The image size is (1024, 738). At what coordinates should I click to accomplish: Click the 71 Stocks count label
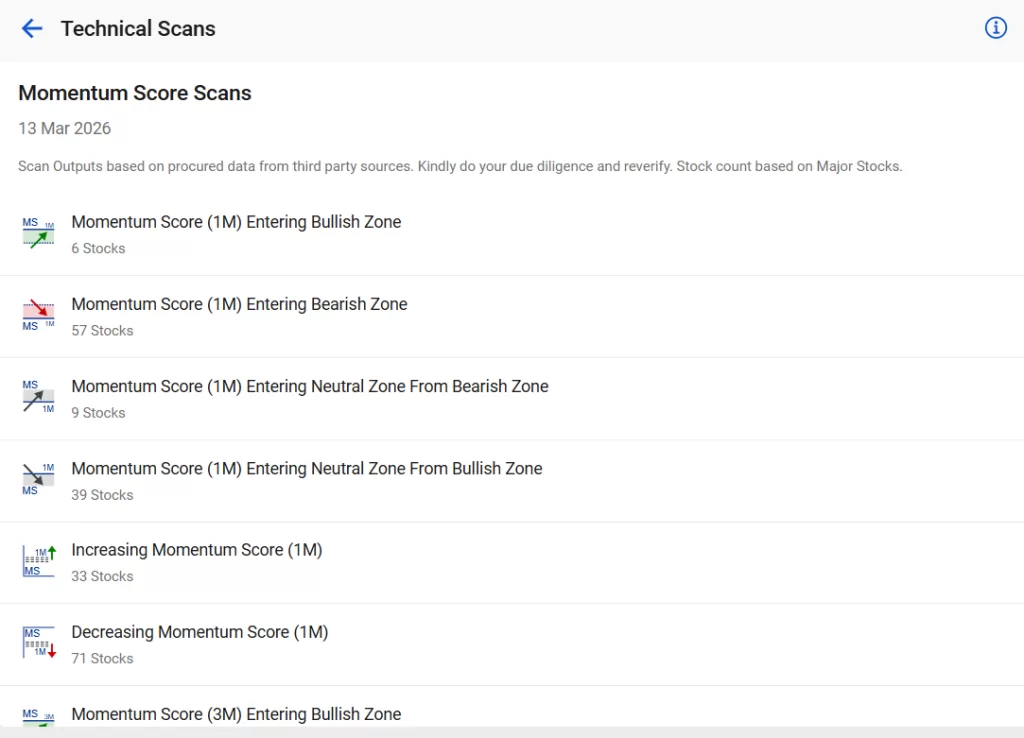point(102,659)
